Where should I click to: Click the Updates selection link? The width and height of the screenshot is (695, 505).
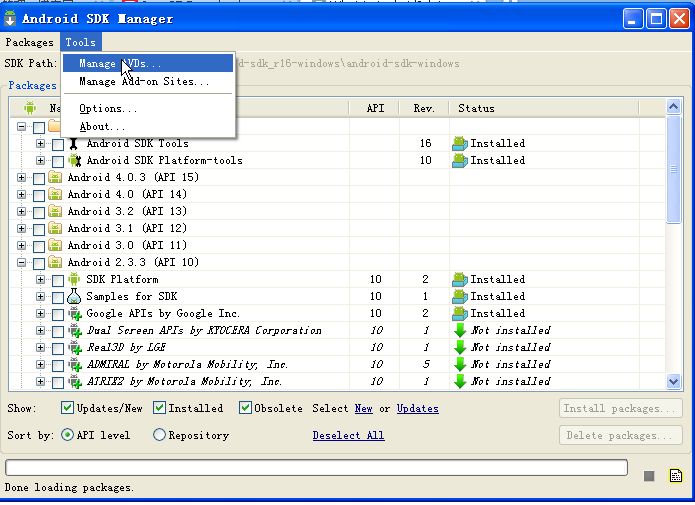click(x=418, y=408)
